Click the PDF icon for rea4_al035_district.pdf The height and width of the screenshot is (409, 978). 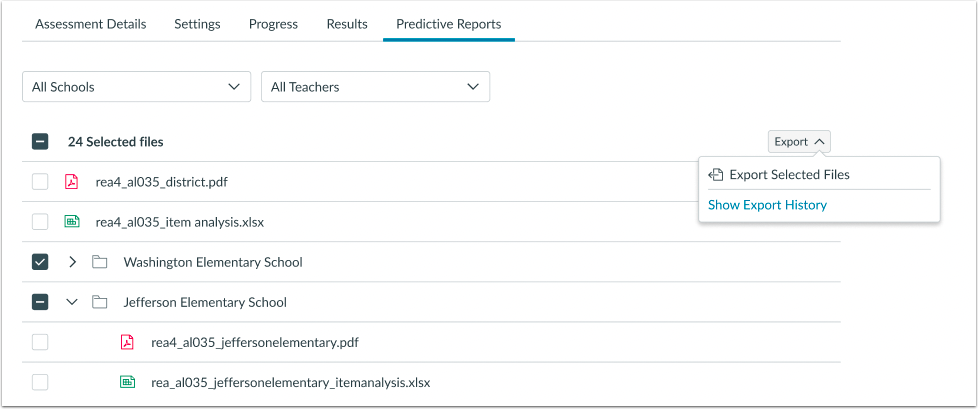(71, 182)
